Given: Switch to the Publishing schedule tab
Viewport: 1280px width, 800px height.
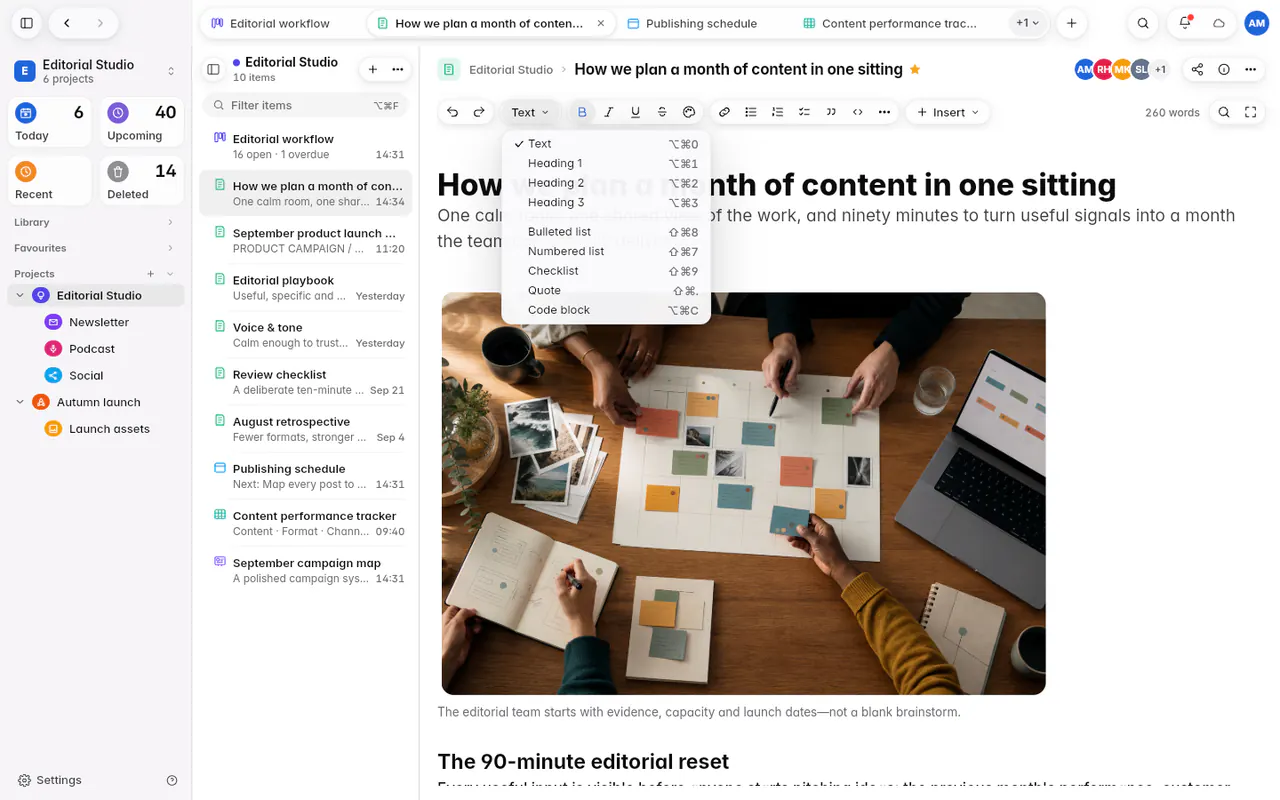Looking at the screenshot, I should [x=700, y=23].
